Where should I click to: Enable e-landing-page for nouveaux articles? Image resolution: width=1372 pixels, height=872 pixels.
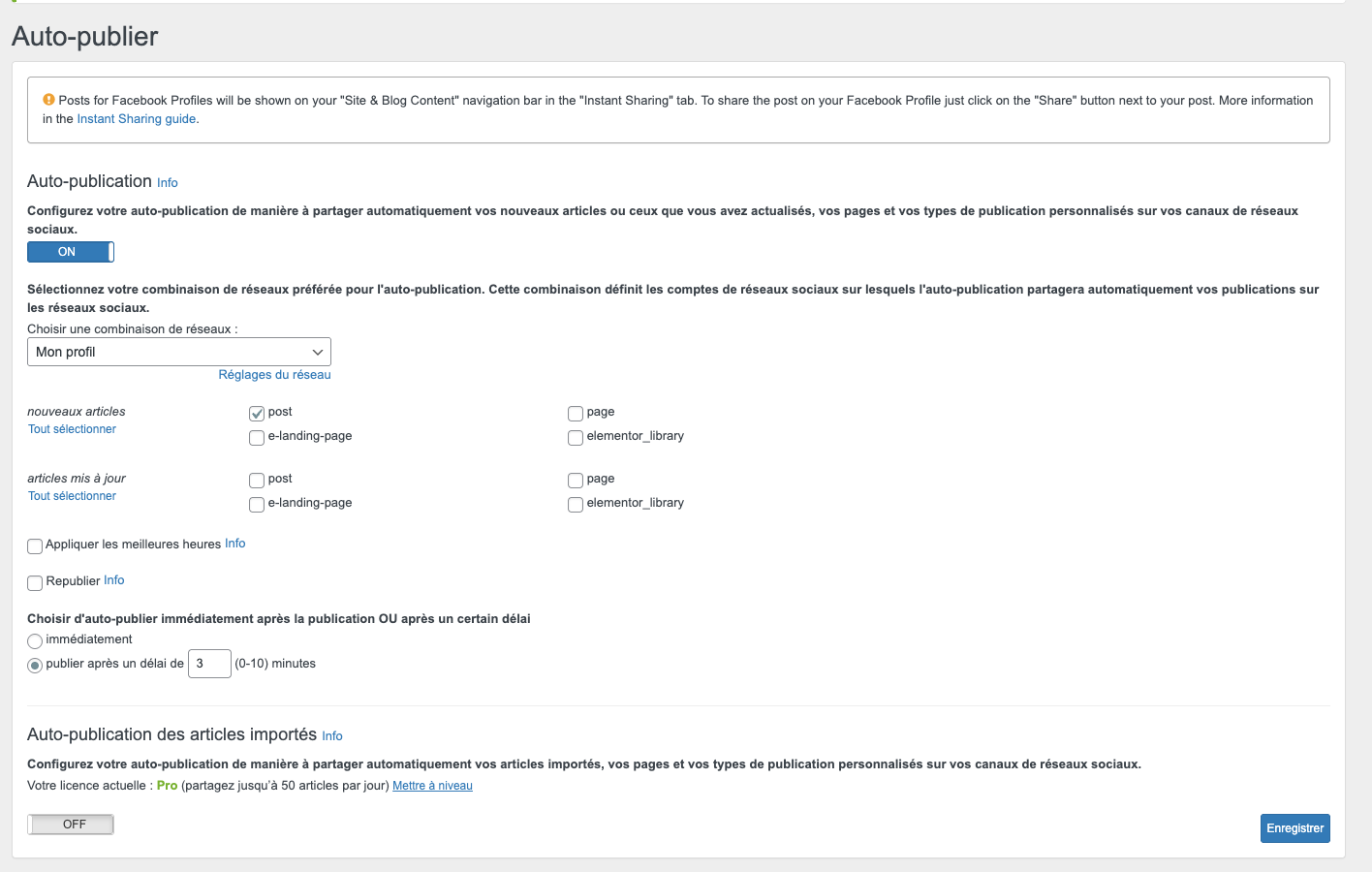pyautogui.click(x=257, y=438)
